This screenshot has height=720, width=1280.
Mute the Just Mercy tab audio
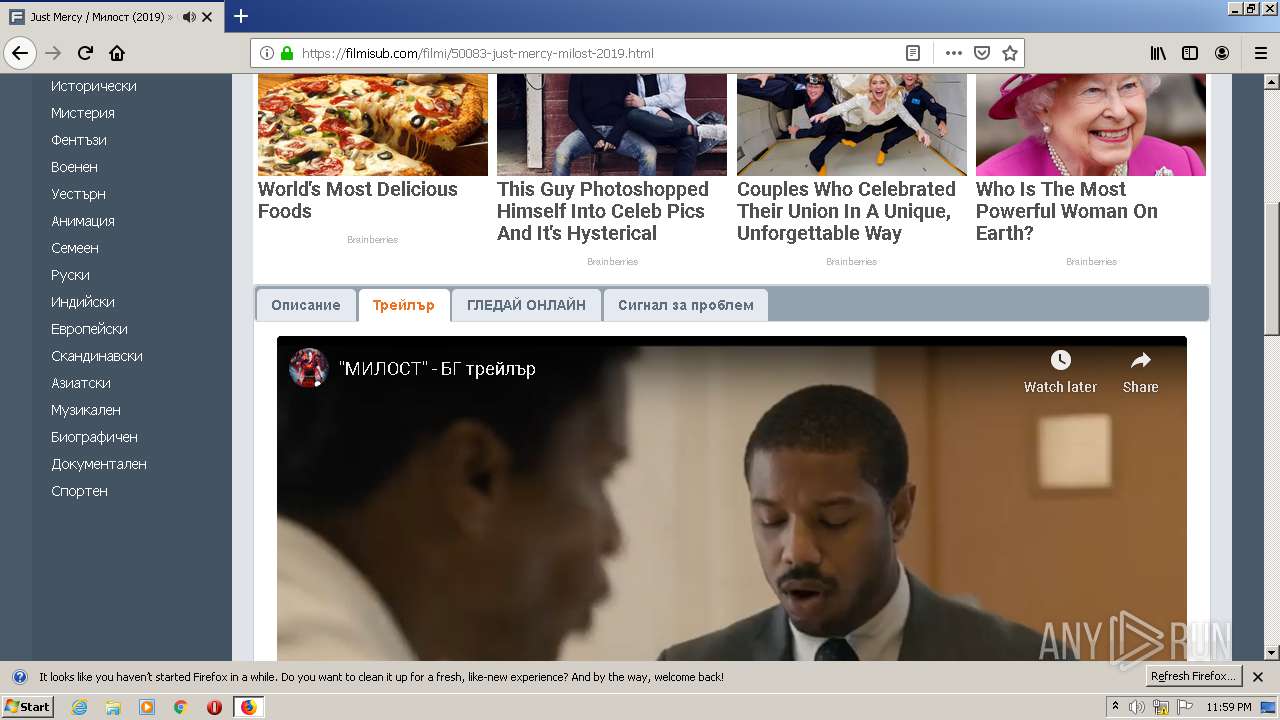pyautogui.click(x=189, y=17)
